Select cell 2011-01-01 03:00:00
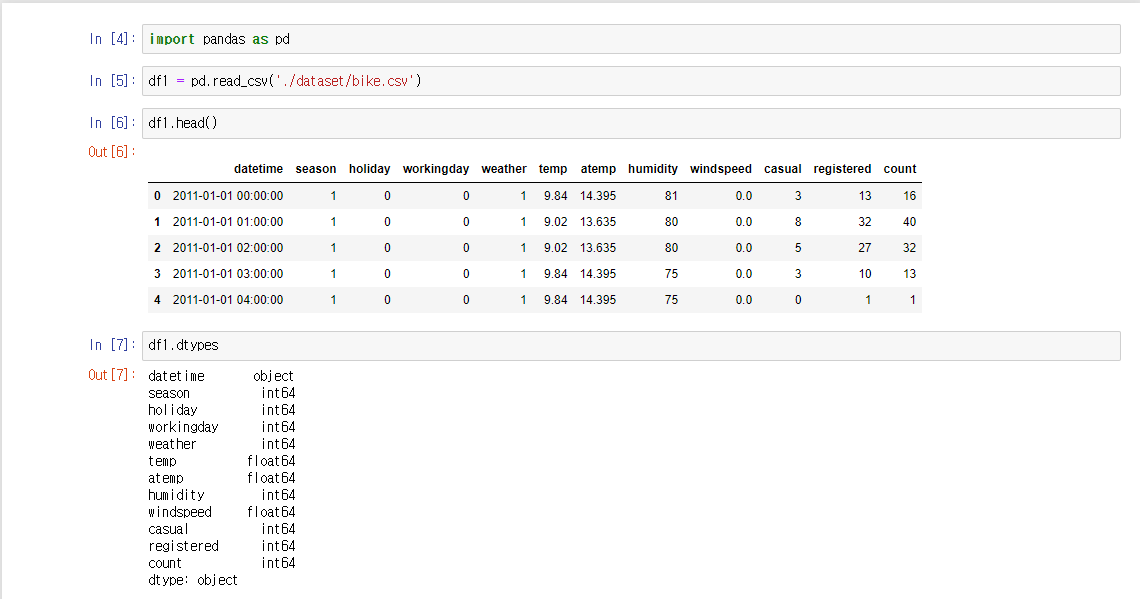The width and height of the screenshot is (1140, 599). [x=228, y=274]
